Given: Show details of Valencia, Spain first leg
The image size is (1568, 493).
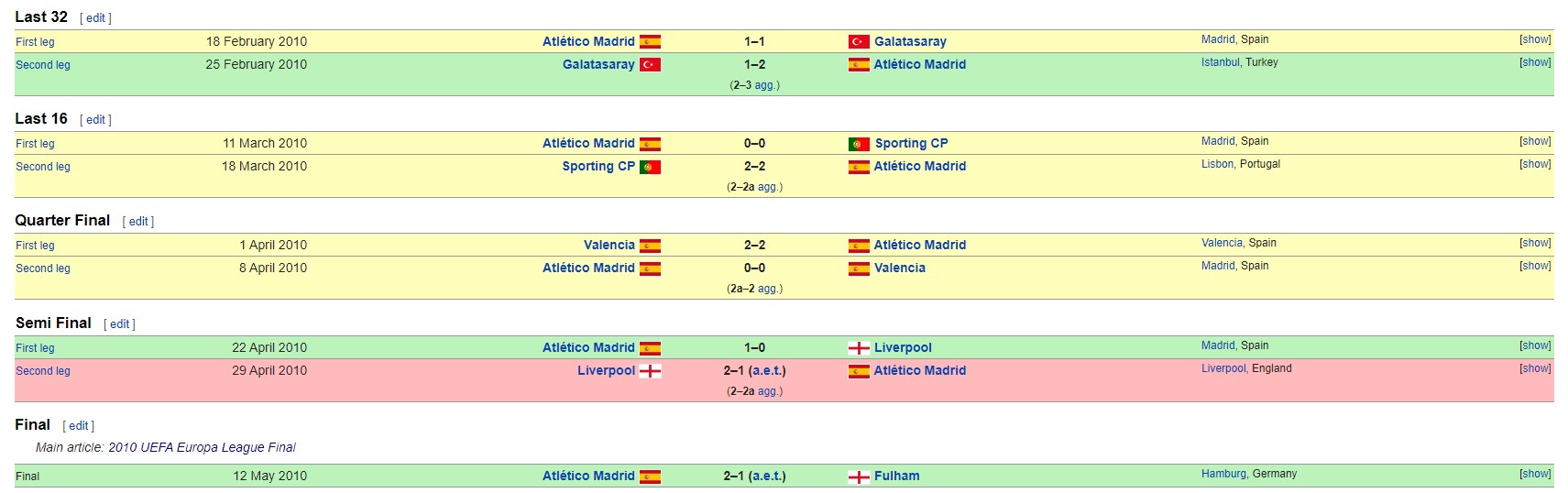Looking at the screenshot, I should 1535,243.
